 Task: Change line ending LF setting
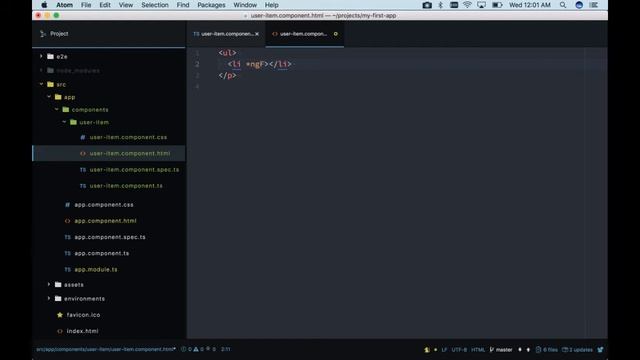pyautogui.click(x=444, y=350)
